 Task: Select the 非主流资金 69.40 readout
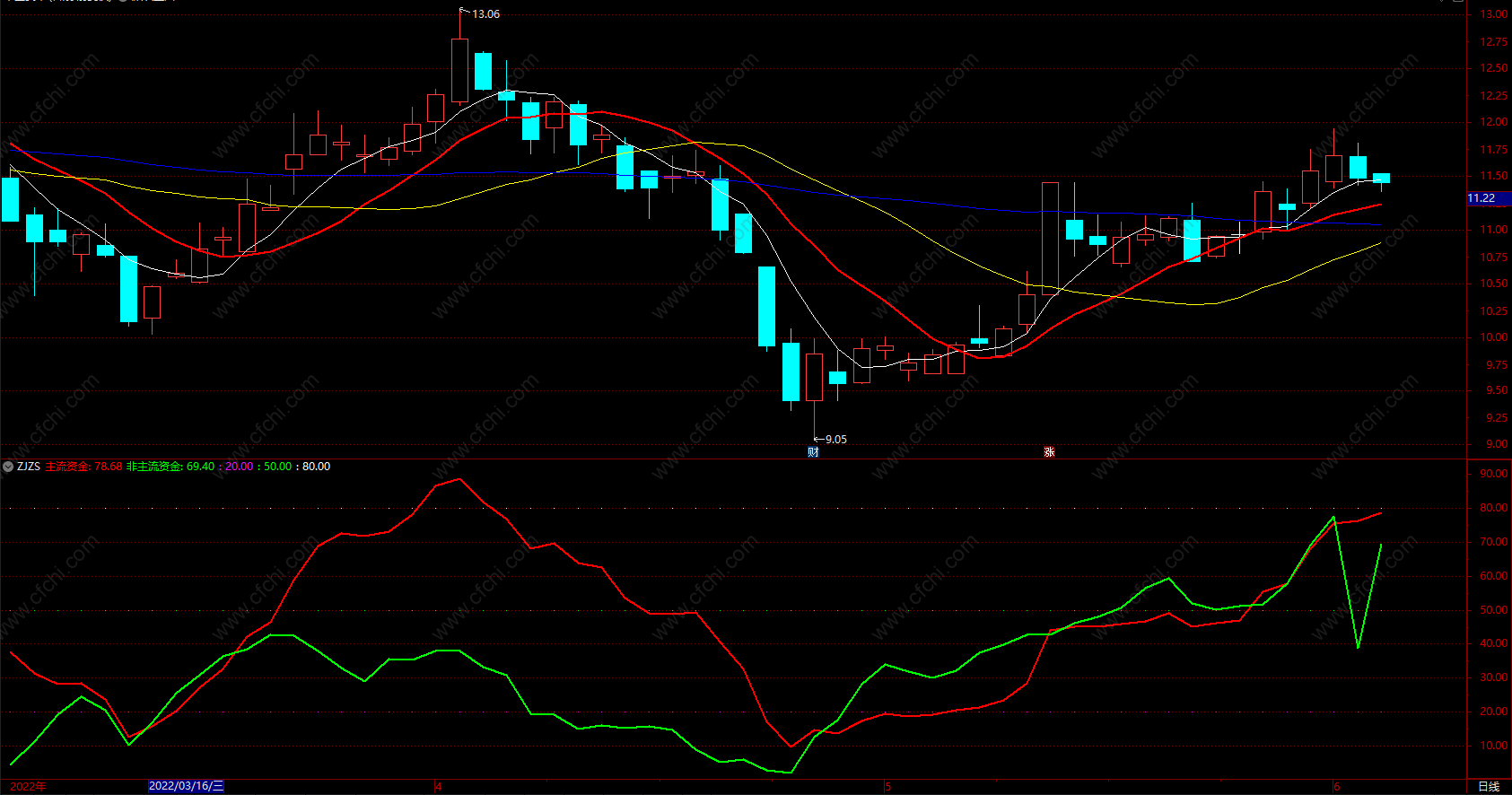pos(170,467)
